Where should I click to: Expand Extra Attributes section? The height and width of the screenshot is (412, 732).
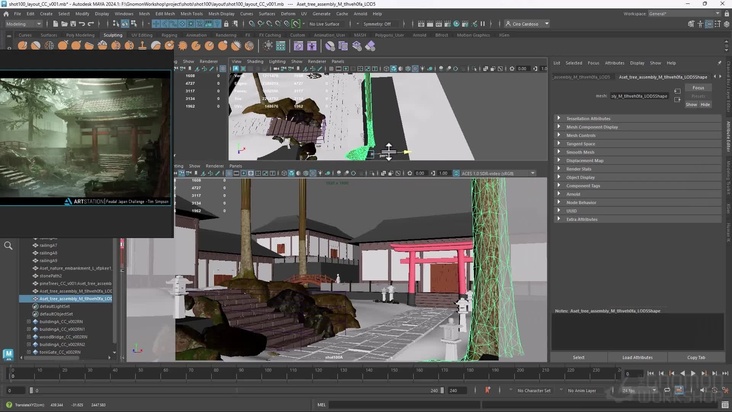coord(637,219)
